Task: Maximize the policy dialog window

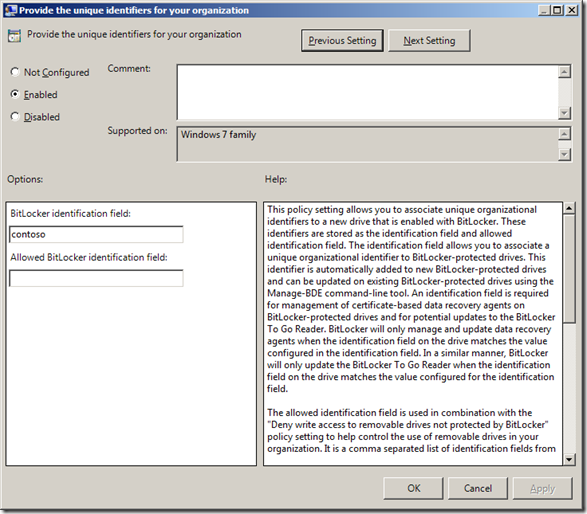Action: 557,10
